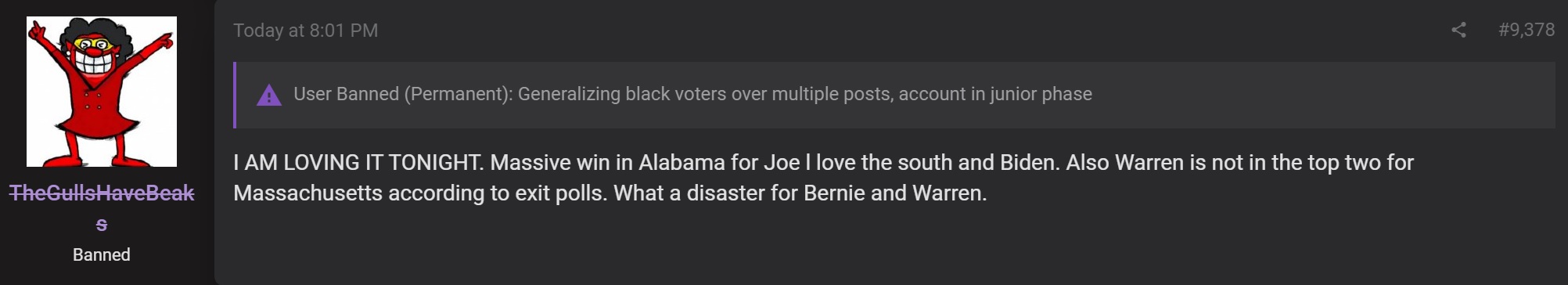The image size is (1568, 285).
Task: Click the 'Today at 8:01 PM' timestamp
Action: pyautogui.click(x=305, y=31)
